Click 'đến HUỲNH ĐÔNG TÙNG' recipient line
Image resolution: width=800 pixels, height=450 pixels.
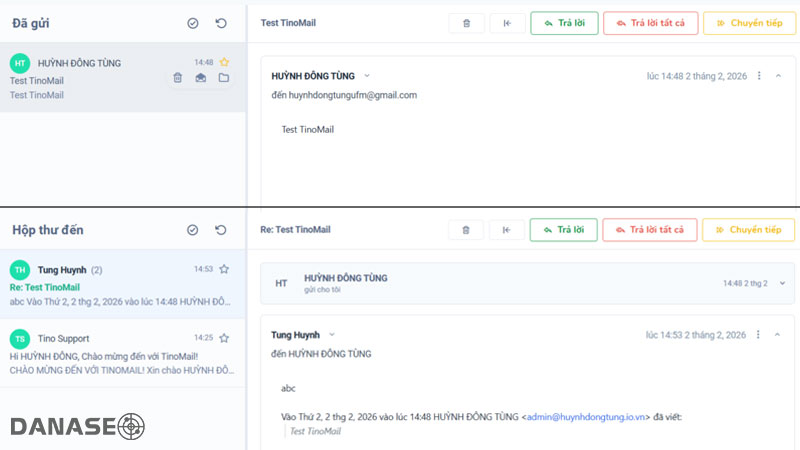coord(321,354)
